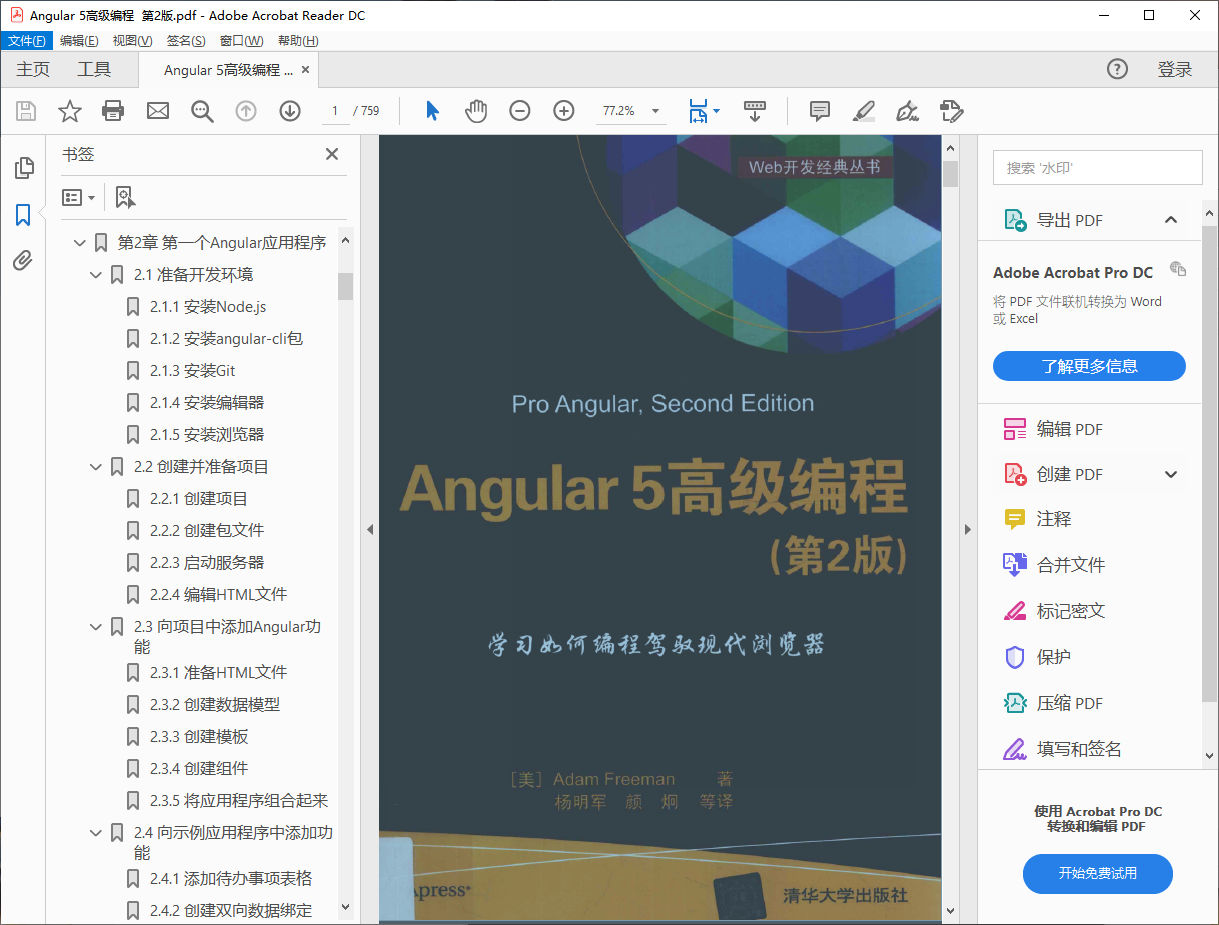This screenshot has width=1219, height=925.
Task: Collapse the 导出 PDF section chevron
Action: tap(1171, 220)
